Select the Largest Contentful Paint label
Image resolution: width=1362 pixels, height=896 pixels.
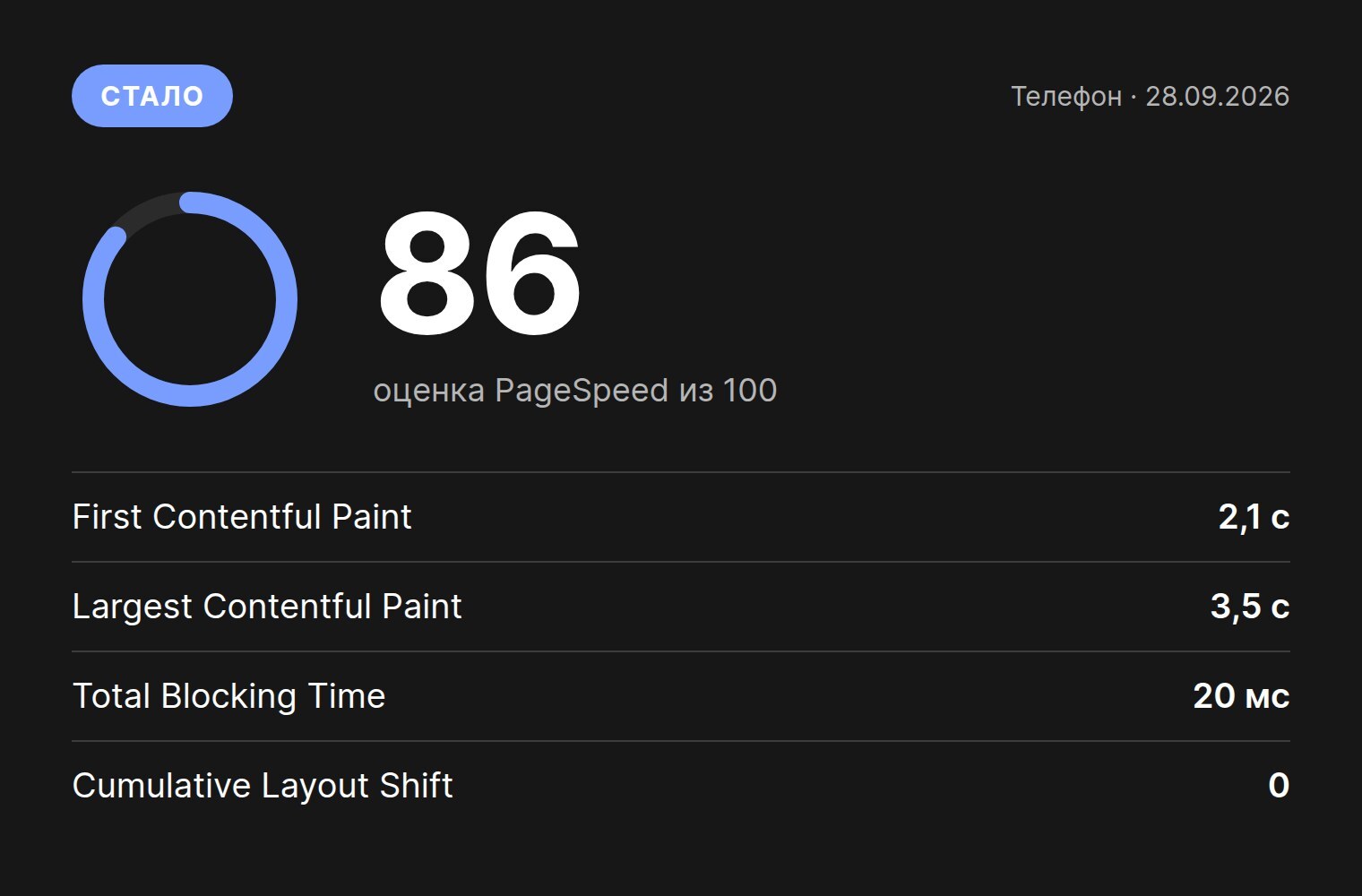tap(267, 607)
